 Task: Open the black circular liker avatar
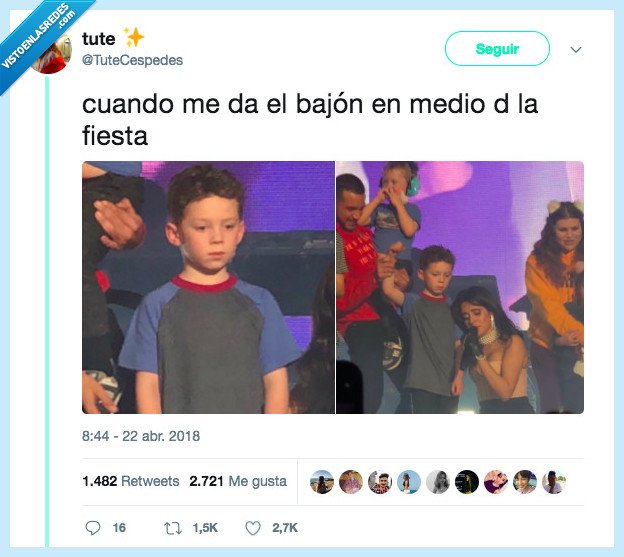pos(466,482)
